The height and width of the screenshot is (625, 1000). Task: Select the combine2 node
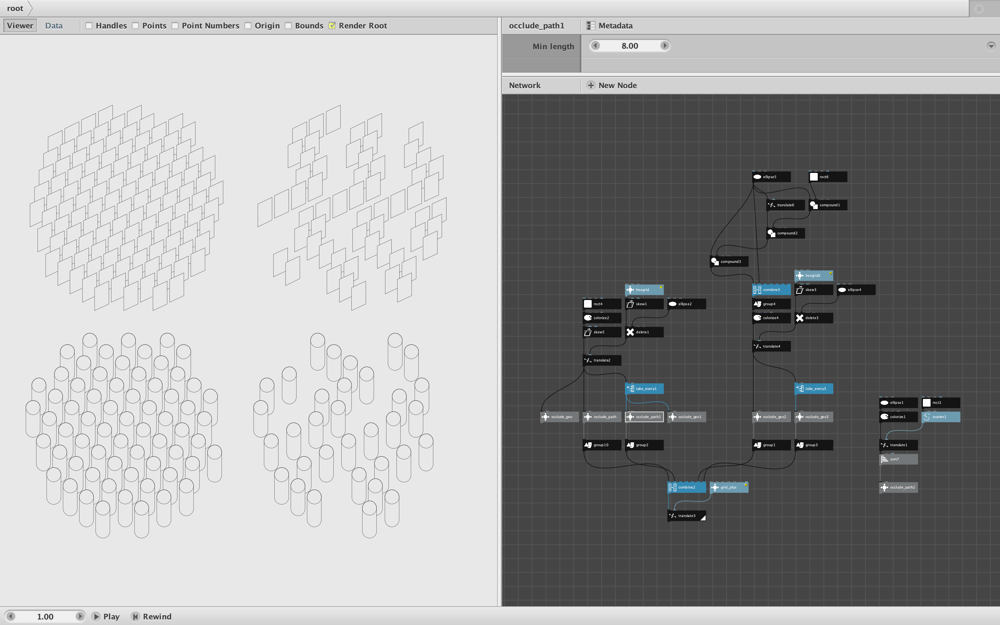(x=687, y=487)
